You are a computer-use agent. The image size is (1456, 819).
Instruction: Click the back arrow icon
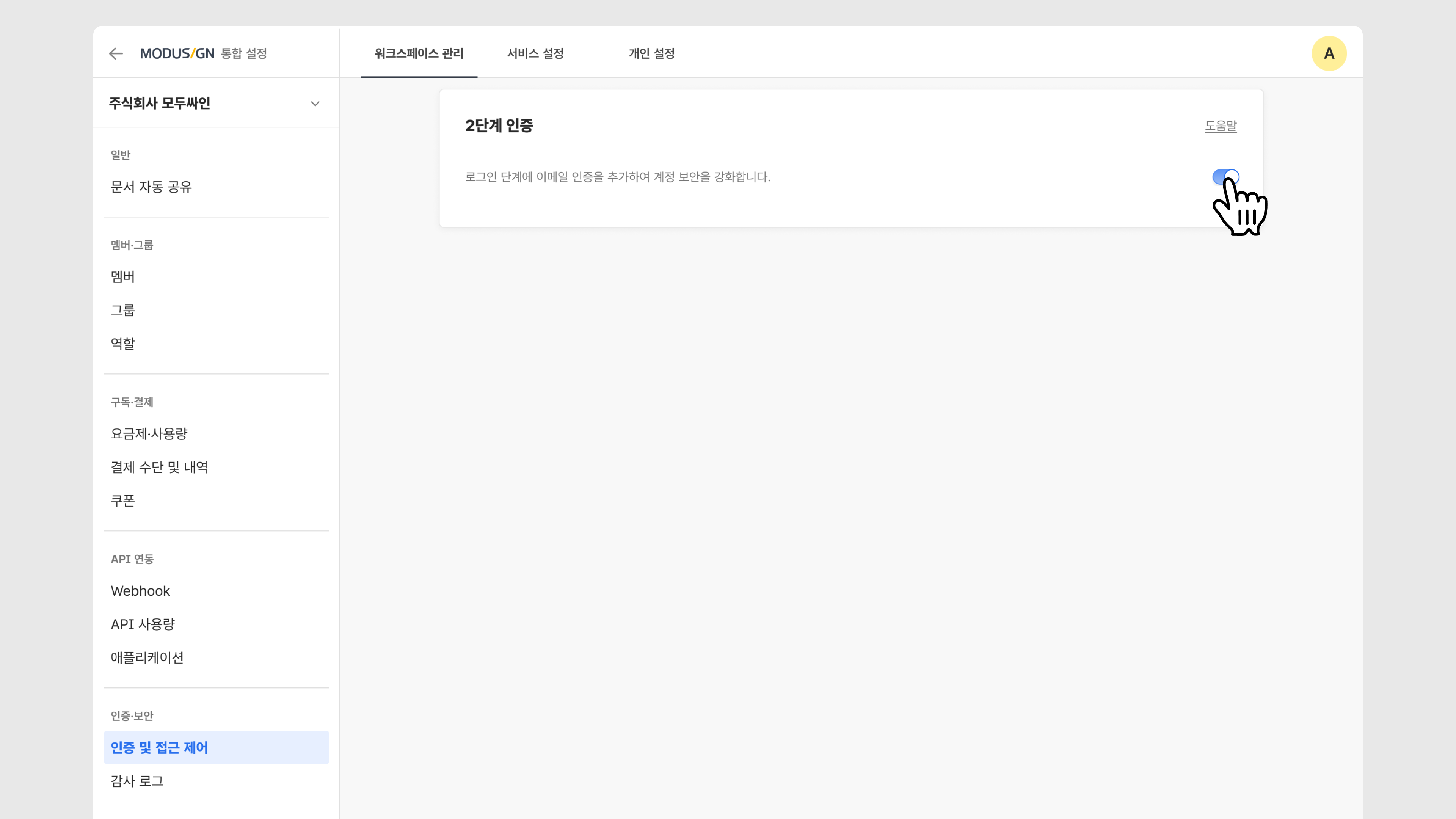(116, 54)
